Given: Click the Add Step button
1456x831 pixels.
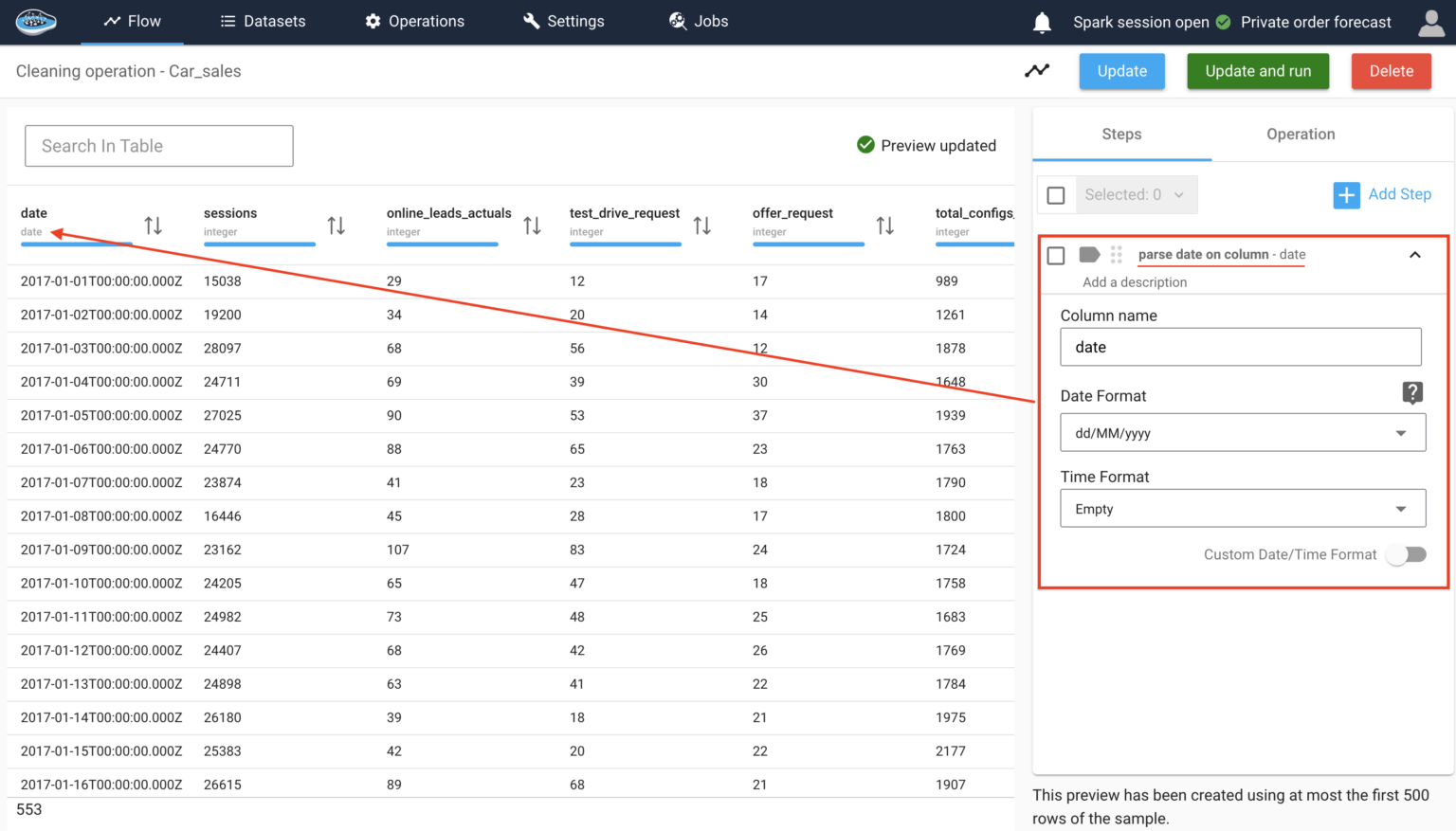Looking at the screenshot, I should 1383,194.
